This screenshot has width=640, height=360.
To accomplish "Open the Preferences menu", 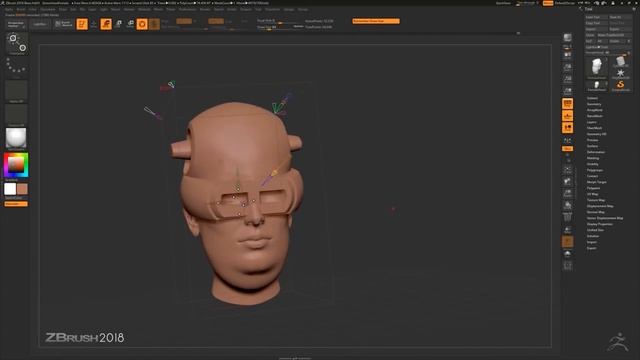I will pos(187,9).
